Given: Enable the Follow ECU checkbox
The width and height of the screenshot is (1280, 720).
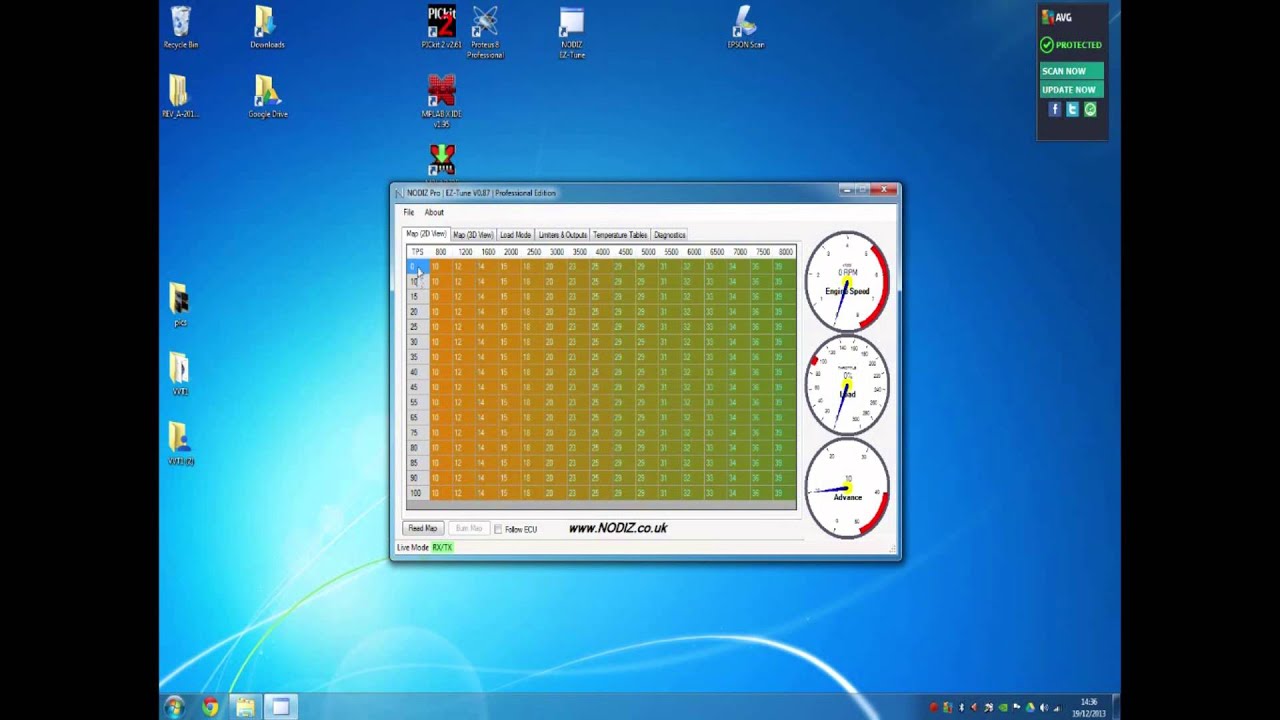Looking at the screenshot, I should 498,529.
